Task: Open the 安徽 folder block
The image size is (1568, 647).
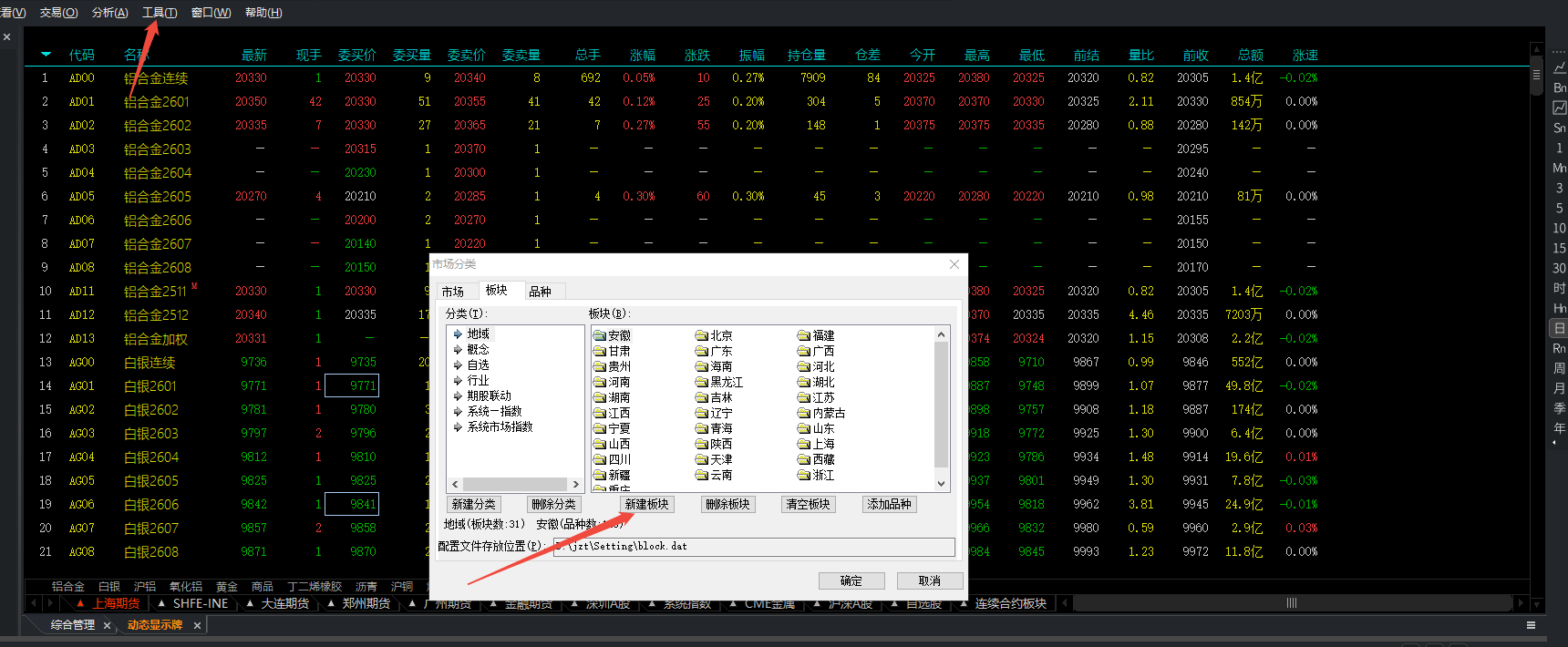Action: [x=612, y=335]
